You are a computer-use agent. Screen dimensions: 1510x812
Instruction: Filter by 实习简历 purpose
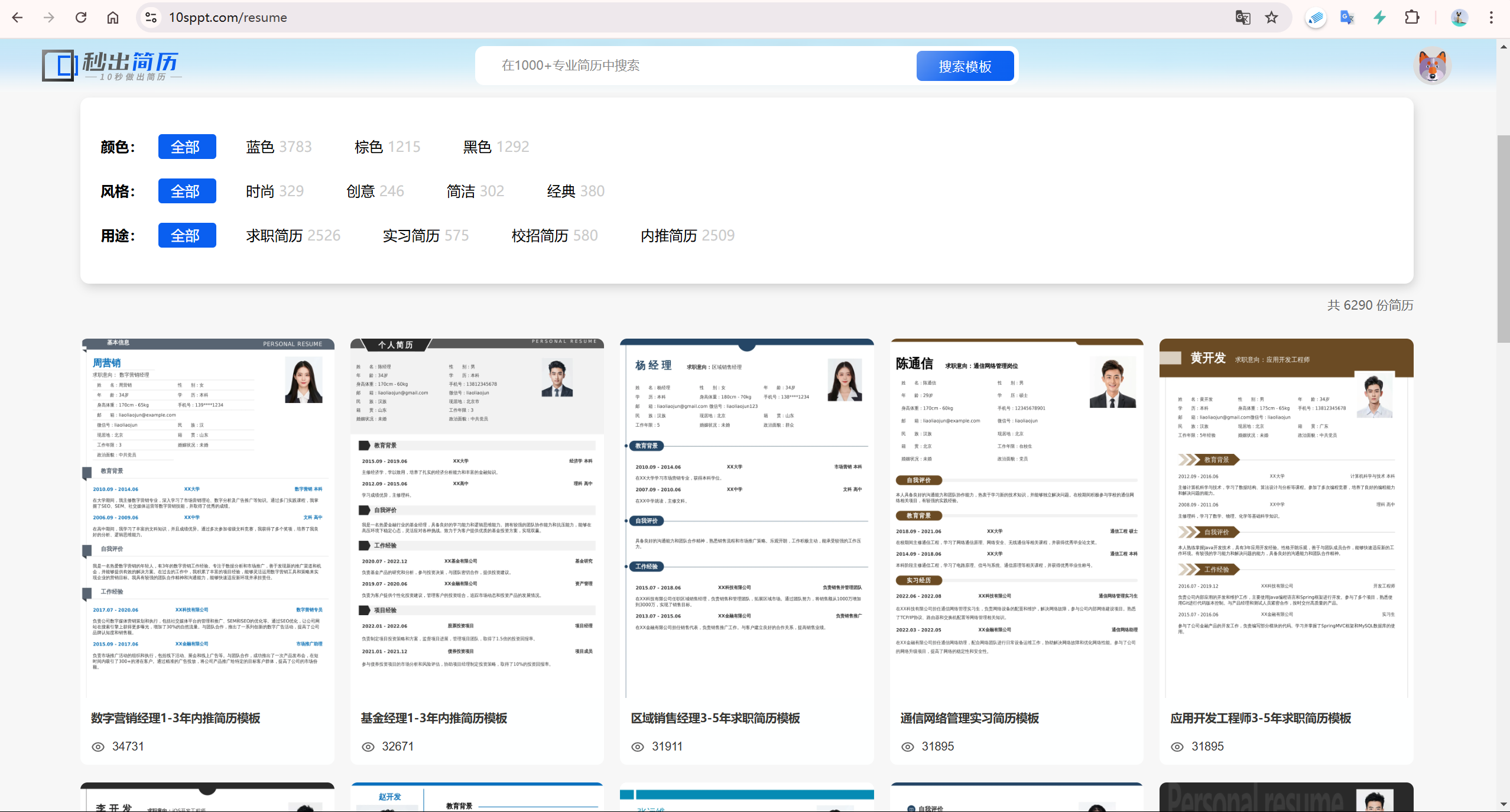coord(426,235)
